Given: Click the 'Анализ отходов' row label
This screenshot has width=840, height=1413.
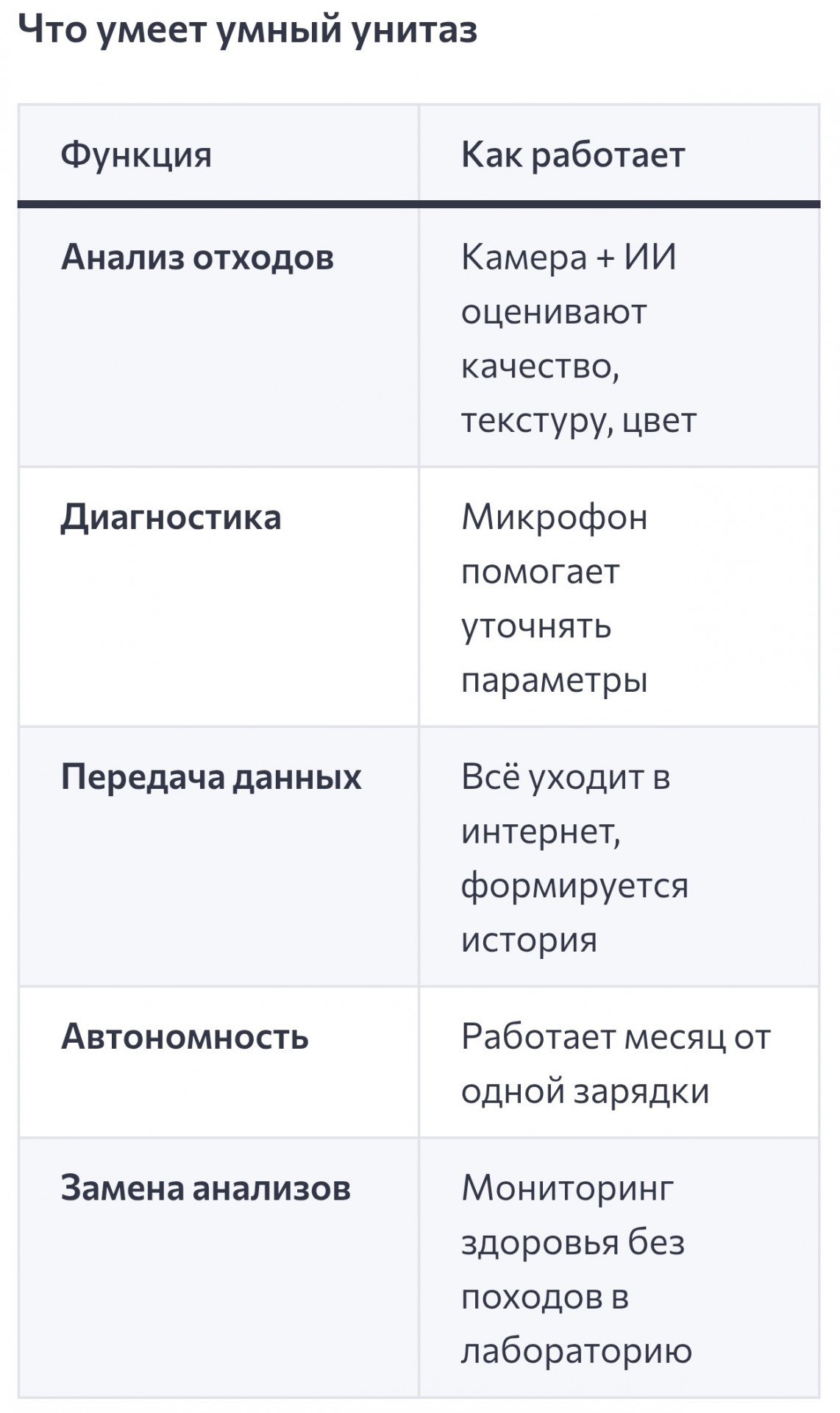Looking at the screenshot, I should [x=197, y=257].
